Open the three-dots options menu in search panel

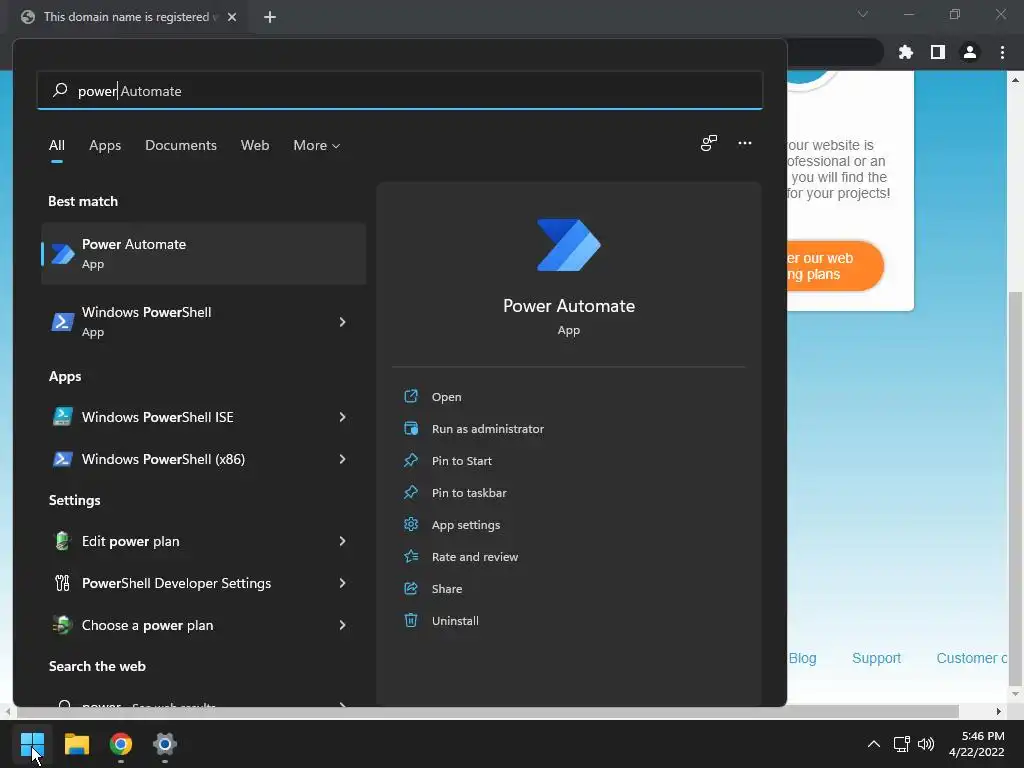pos(744,143)
